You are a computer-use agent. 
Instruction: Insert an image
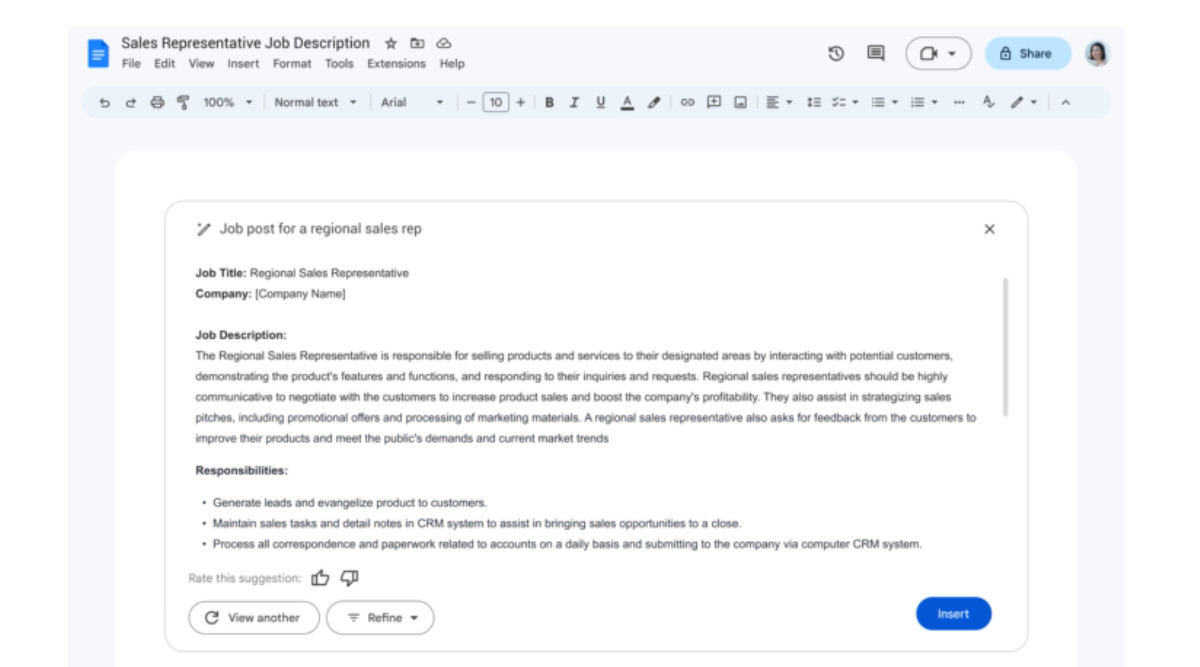pos(741,101)
